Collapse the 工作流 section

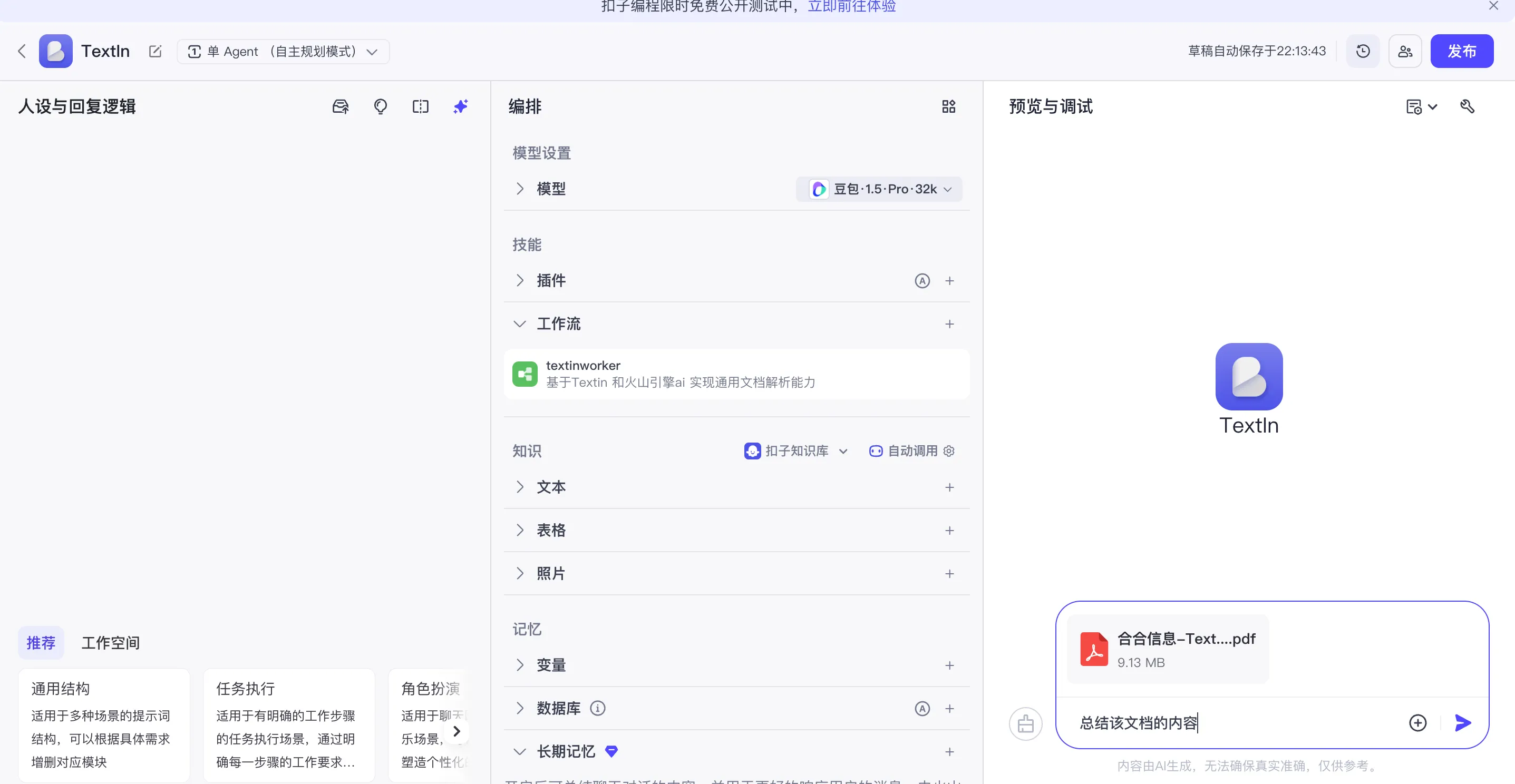(x=520, y=324)
